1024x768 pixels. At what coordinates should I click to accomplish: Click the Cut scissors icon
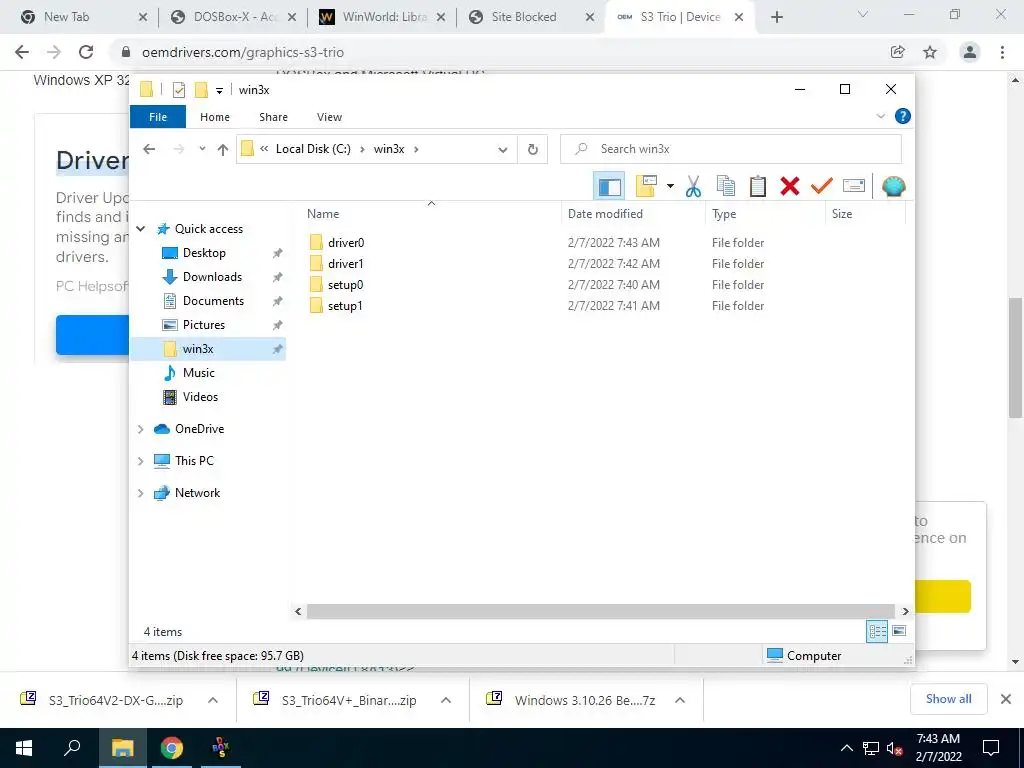[694, 187]
